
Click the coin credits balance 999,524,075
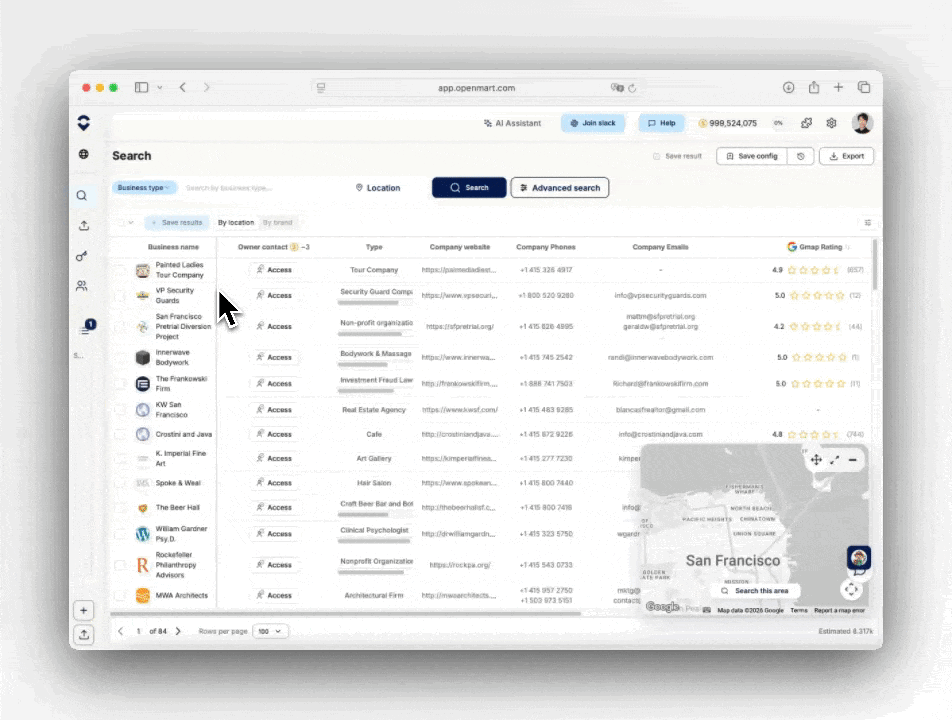tap(727, 123)
